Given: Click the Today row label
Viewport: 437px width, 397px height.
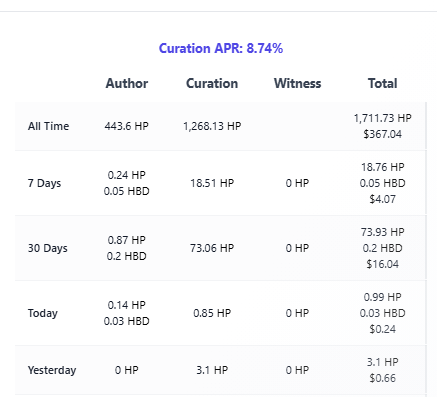Looking at the screenshot, I should 43,313.
